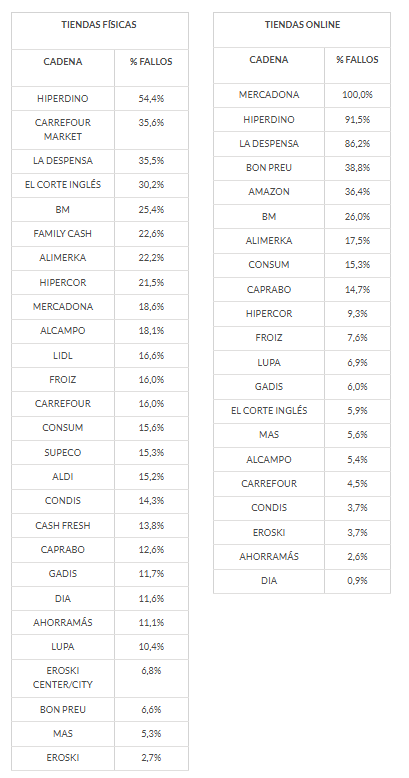409x778 pixels.
Task: Click EL CORTE INGLÉS in physical stores
Action: 63,185
